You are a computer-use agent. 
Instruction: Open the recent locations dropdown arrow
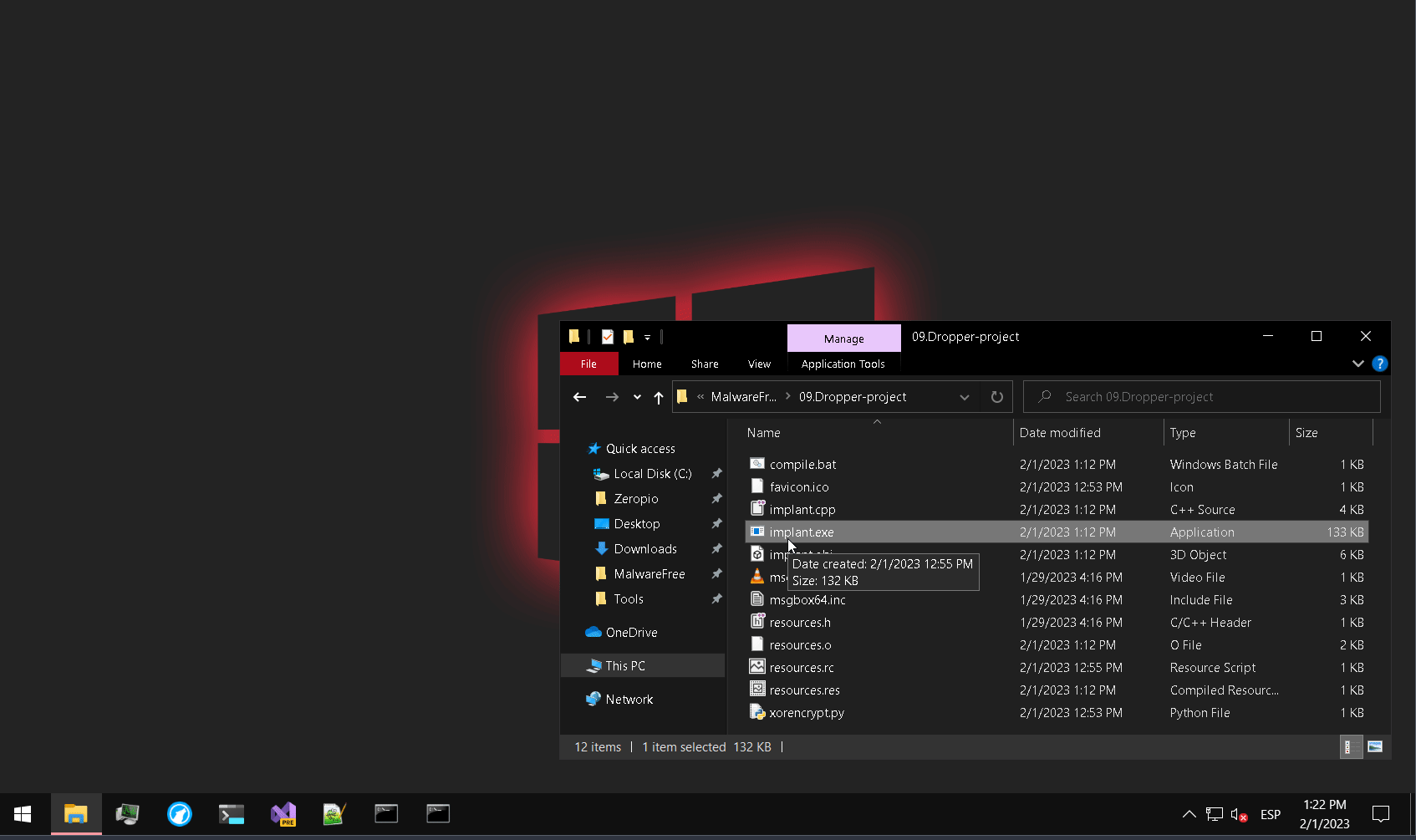(637, 397)
